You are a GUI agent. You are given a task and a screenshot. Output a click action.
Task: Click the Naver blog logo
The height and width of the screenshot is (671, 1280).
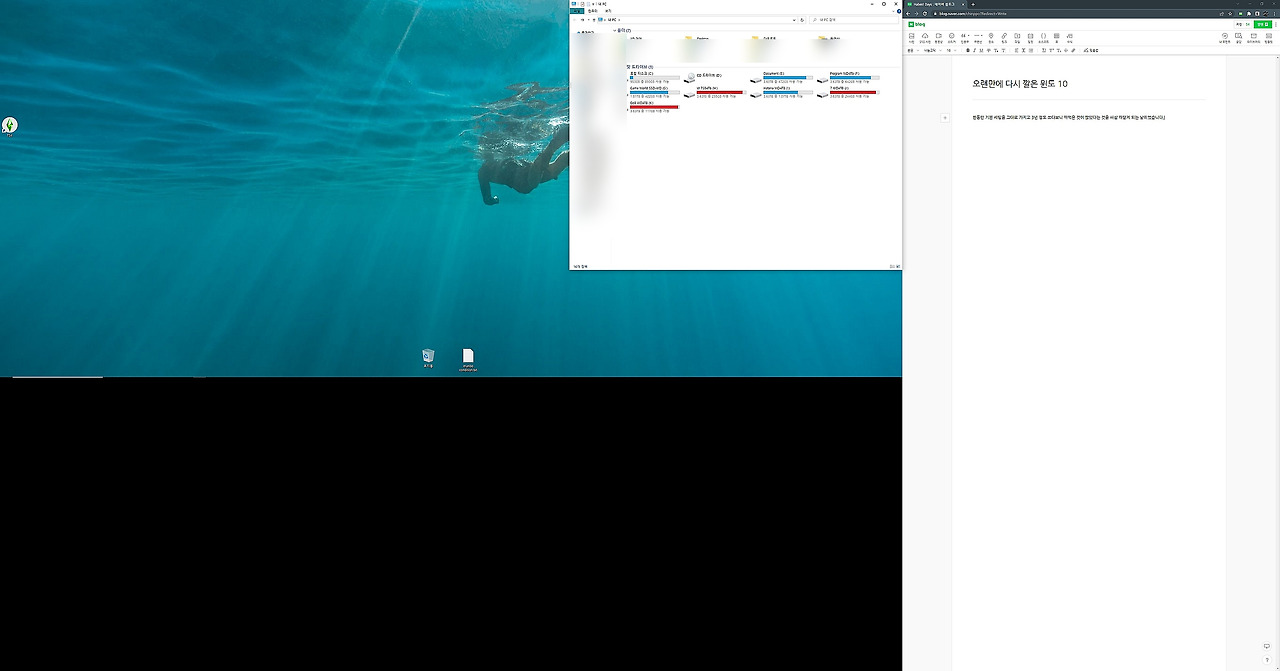tap(917, 24)
